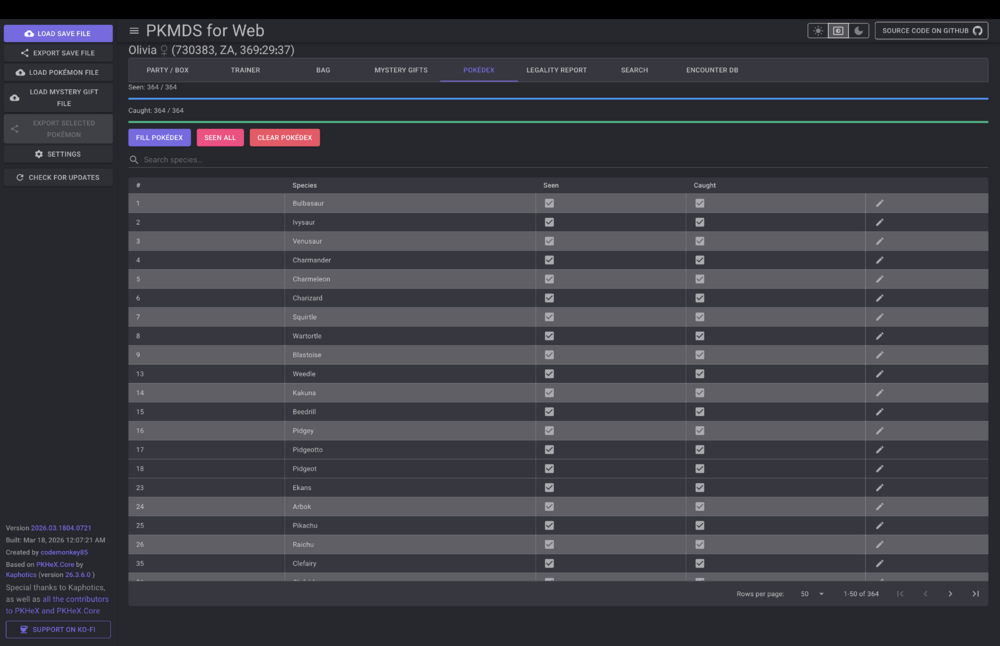
Task: Uncheck Seen for Charmander
Action: [549, 260]
